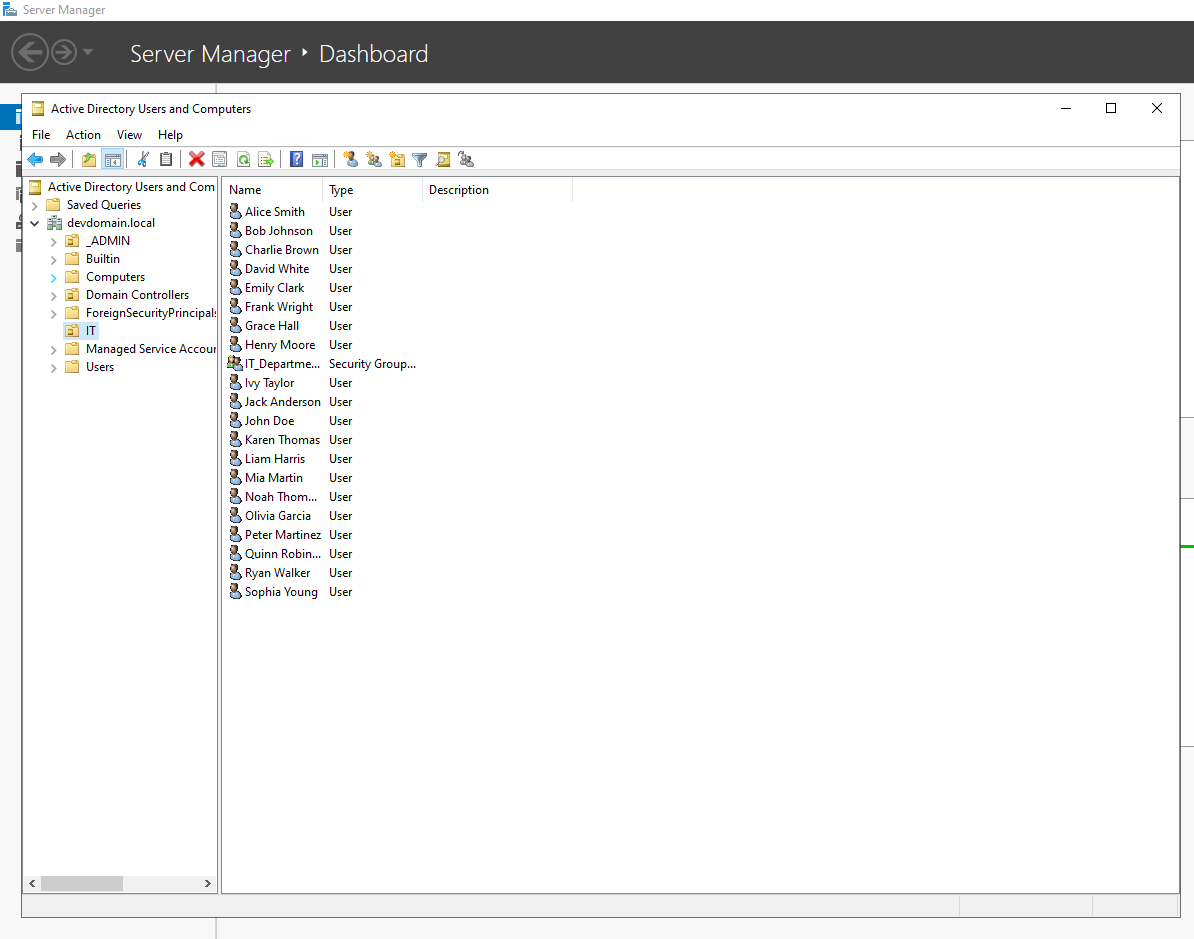Click the Export List icon
The height and width of the screenshot is (939, 1194).
(266, 159)
